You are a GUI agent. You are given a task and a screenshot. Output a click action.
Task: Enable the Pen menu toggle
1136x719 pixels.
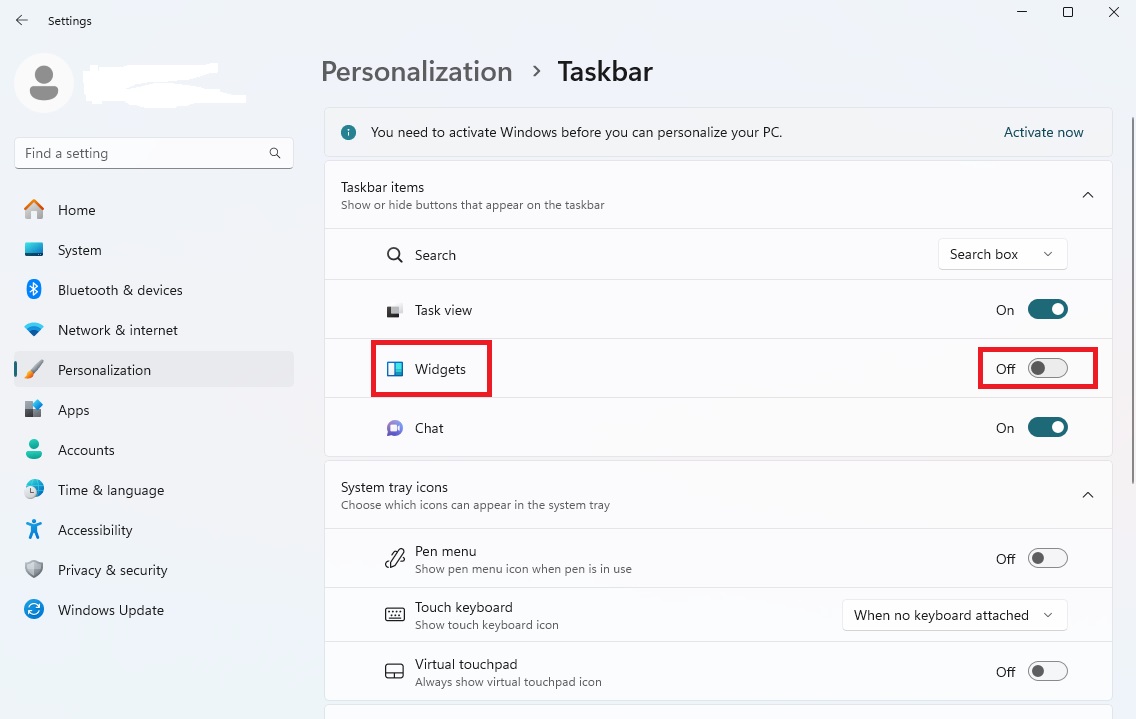(1048, 558)
